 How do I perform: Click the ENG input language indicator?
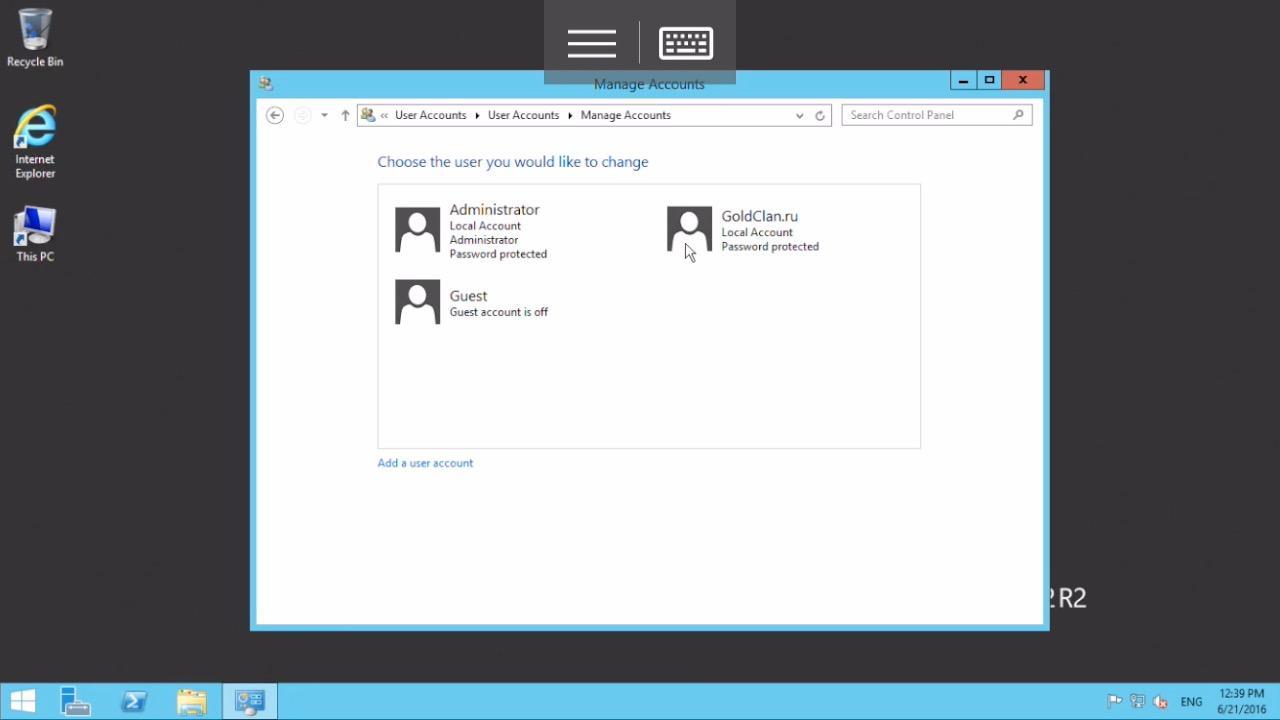[1191, 702]
